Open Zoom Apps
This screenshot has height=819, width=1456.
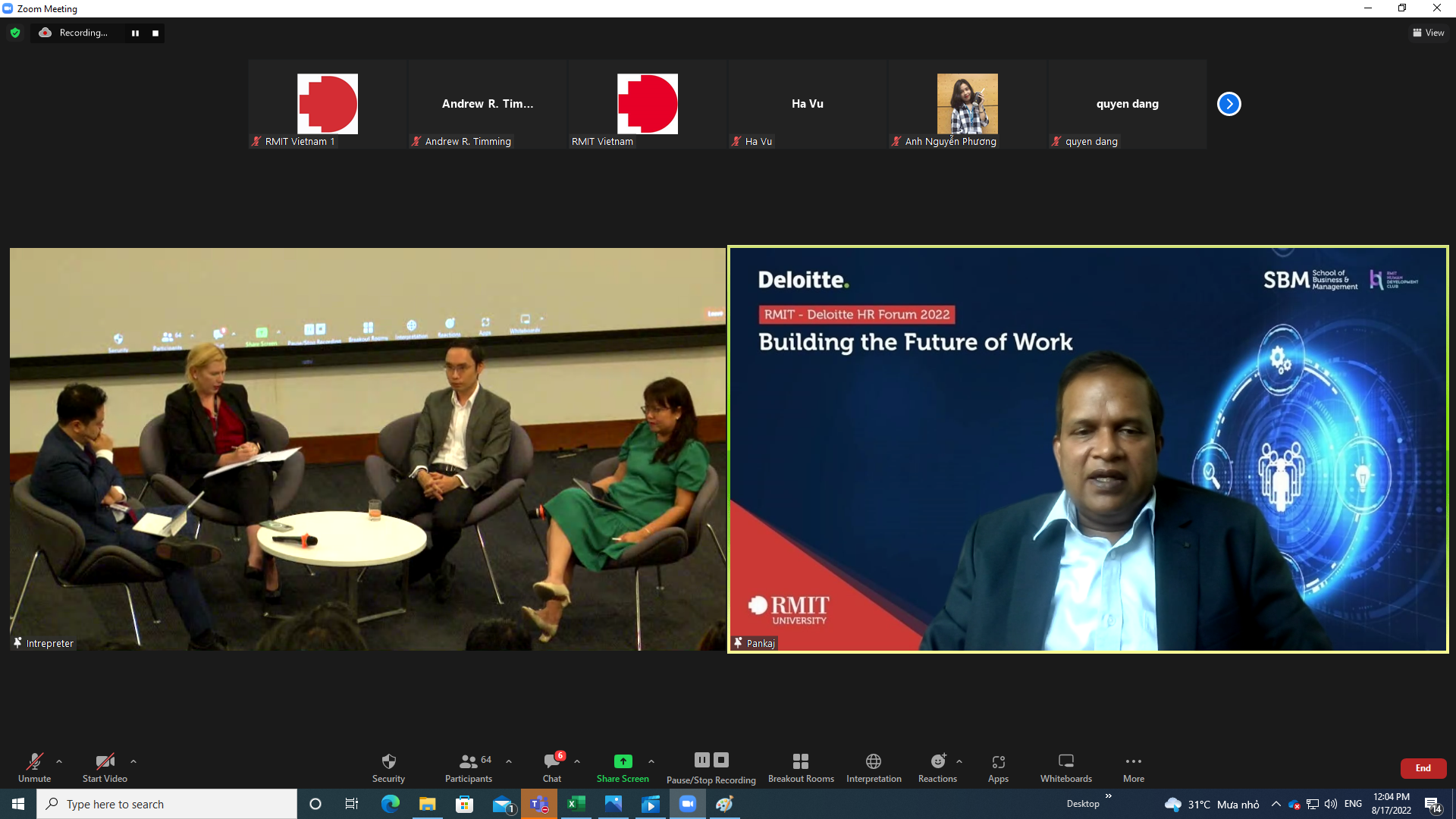point(998,767)
